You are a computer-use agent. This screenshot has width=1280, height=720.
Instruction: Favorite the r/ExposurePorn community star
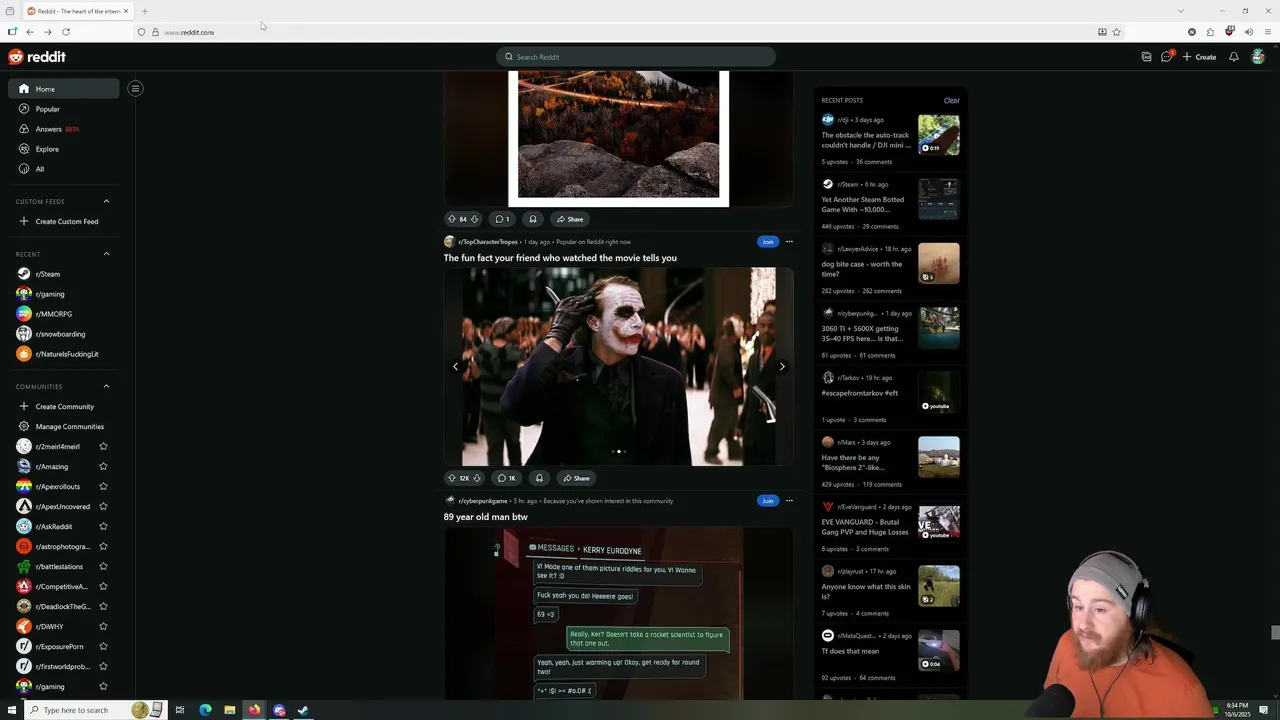(103, 646)
